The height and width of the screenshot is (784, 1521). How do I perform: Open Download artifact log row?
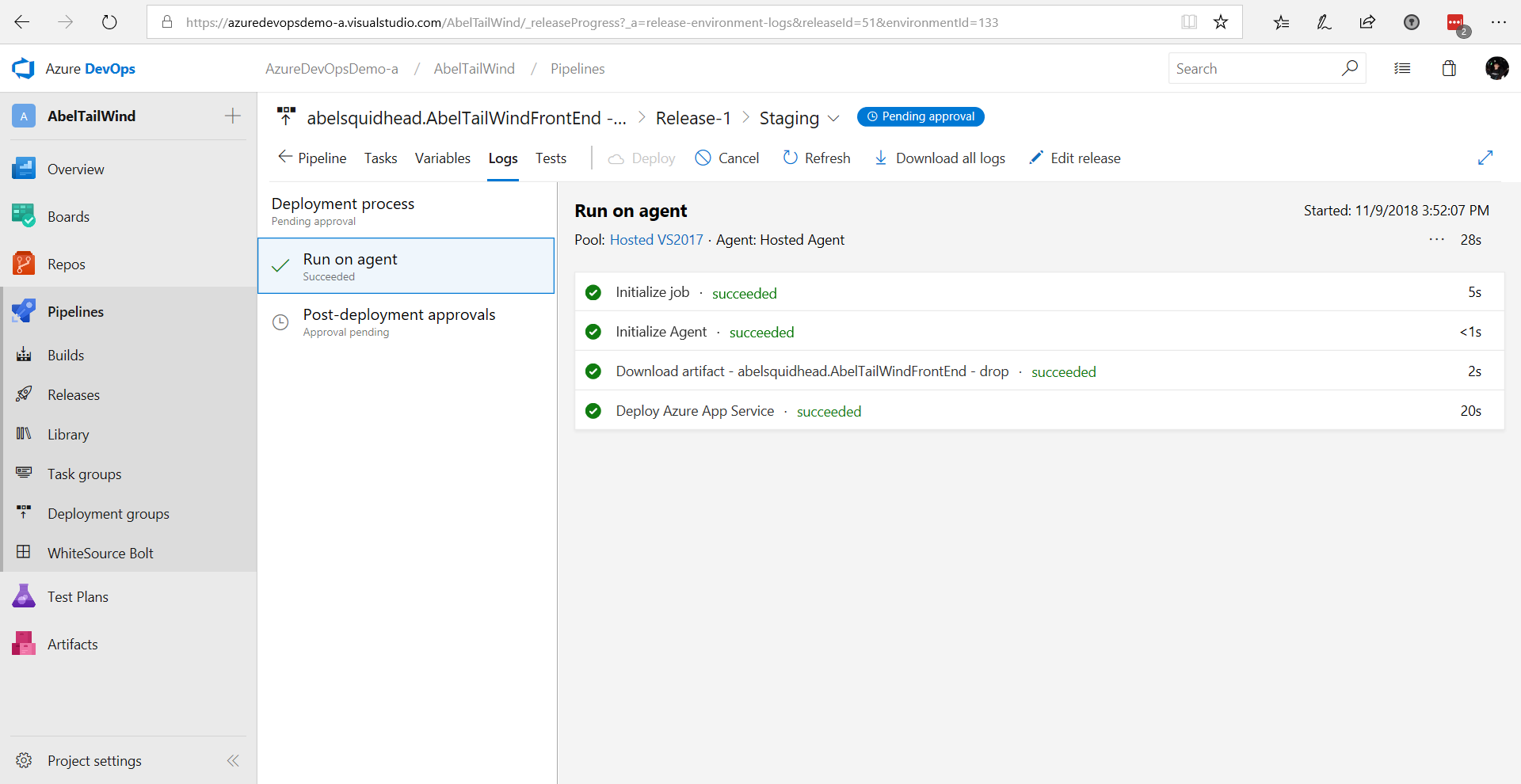point(1039,371)
